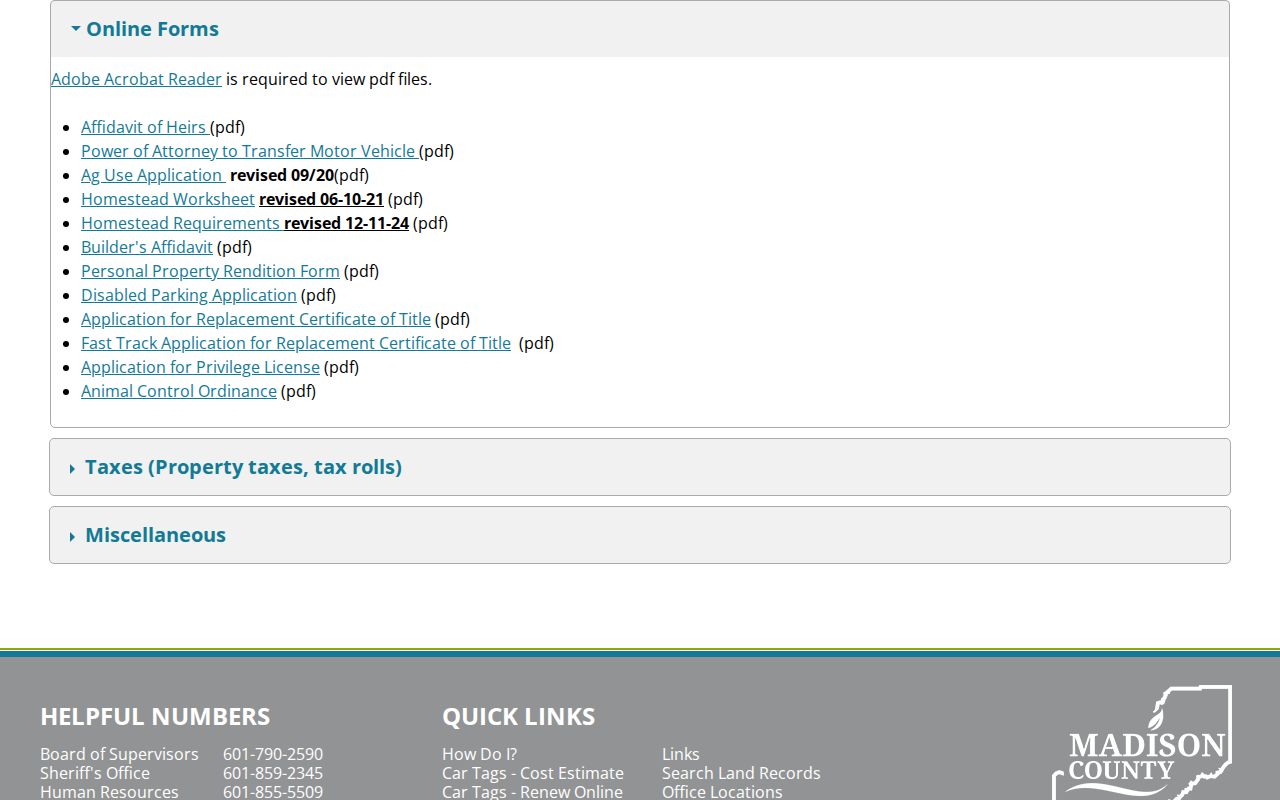Click Board of Supervisors phone number 601-790-2590
Screen dimensions: 1280x800
coord(273,754)
